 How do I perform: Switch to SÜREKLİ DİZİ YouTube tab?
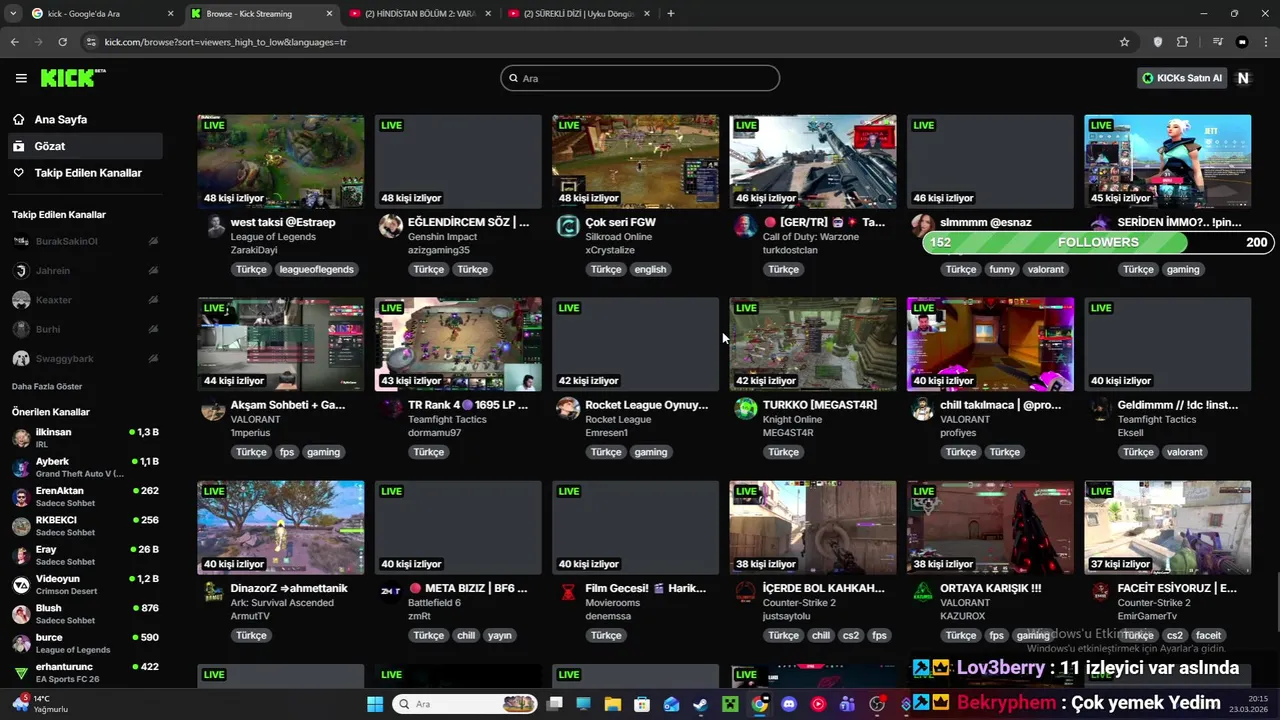580,14
